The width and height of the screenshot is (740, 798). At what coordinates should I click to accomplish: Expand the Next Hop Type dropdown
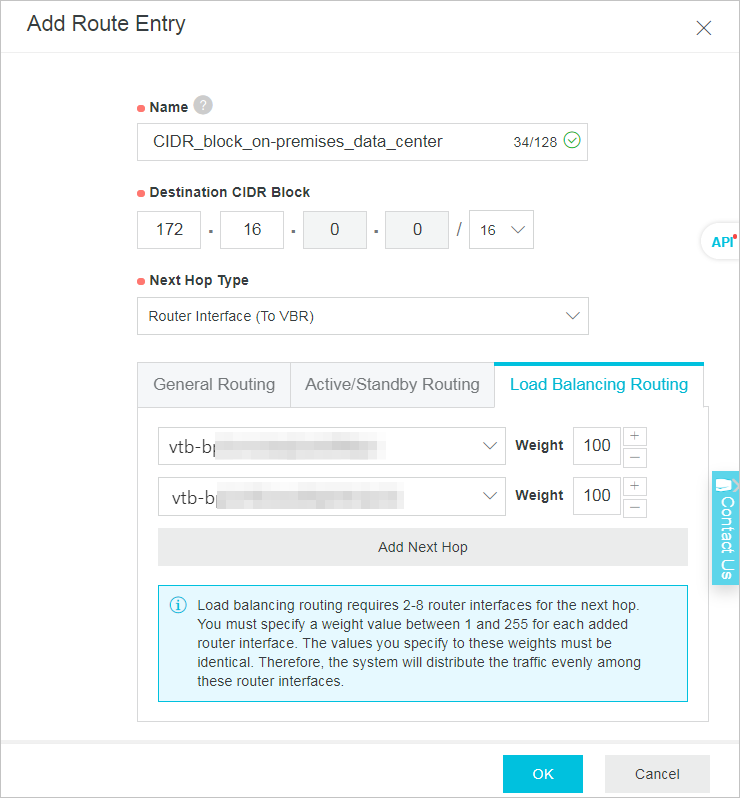coord(363,316)
